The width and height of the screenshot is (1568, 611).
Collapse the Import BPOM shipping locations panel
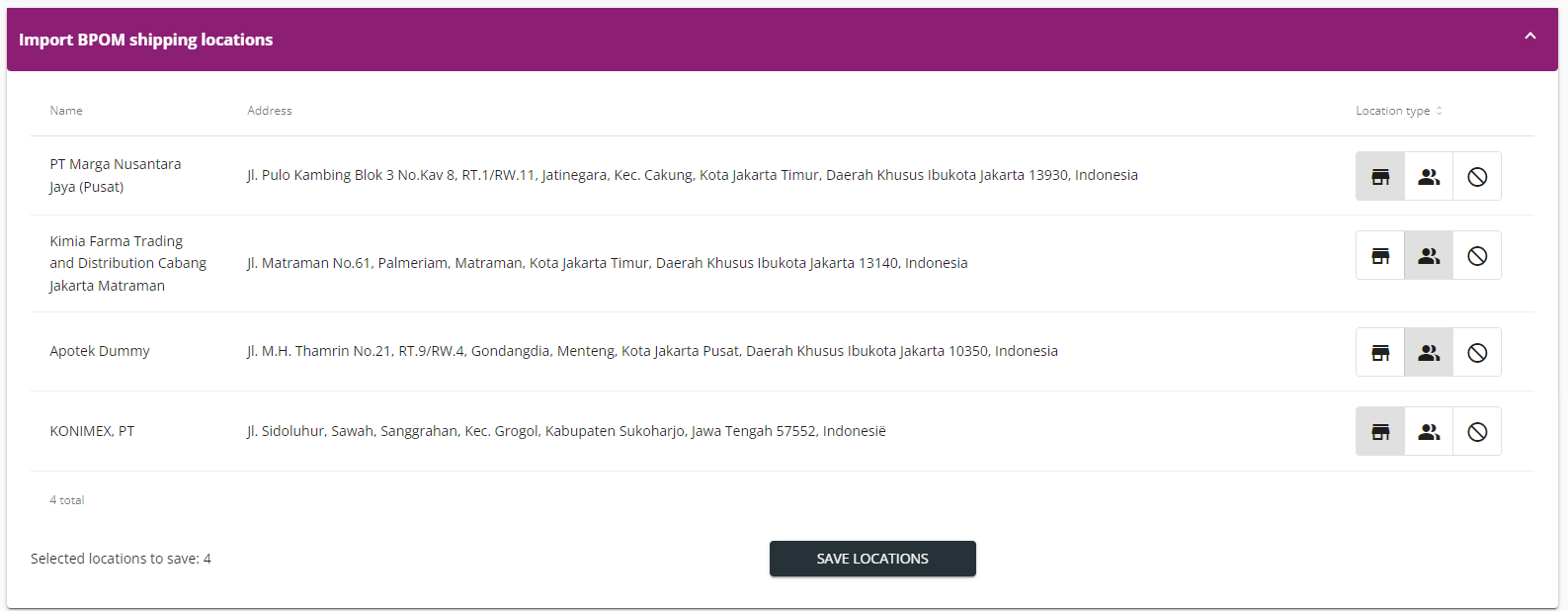(1529, 37)
